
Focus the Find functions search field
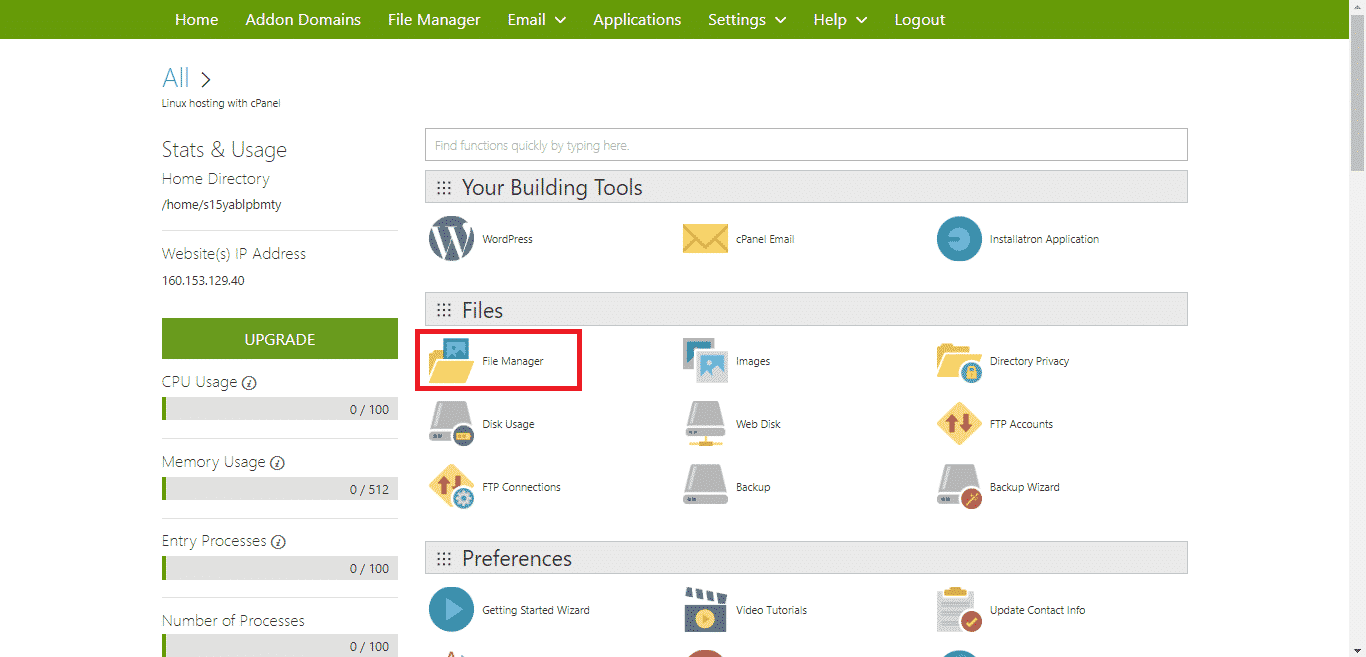(806, 145)
